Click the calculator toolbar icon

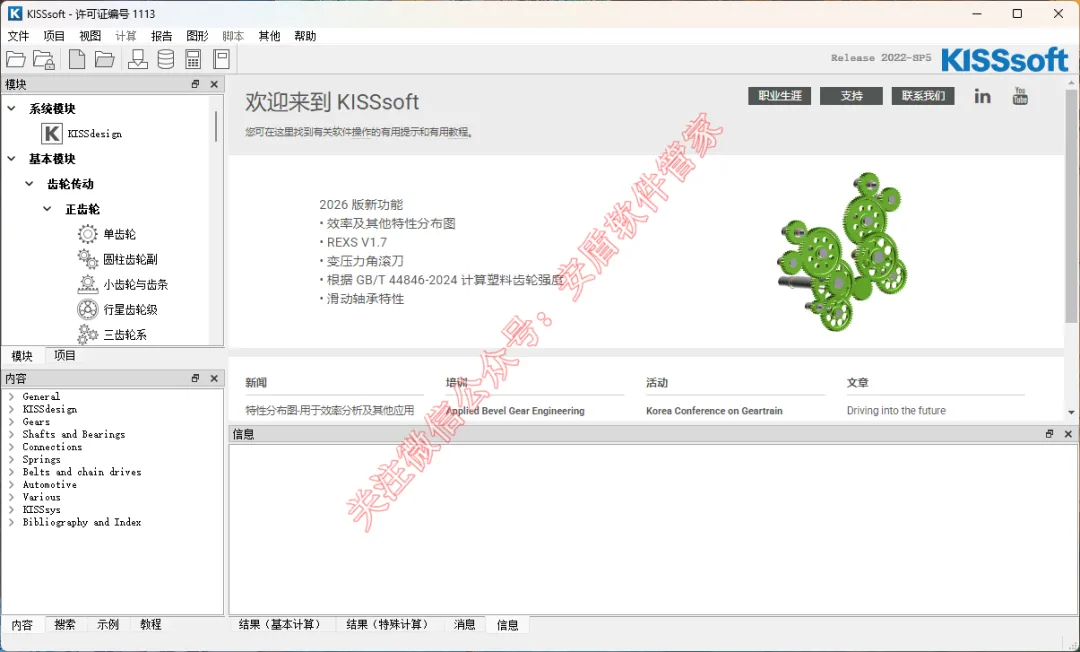193,59
